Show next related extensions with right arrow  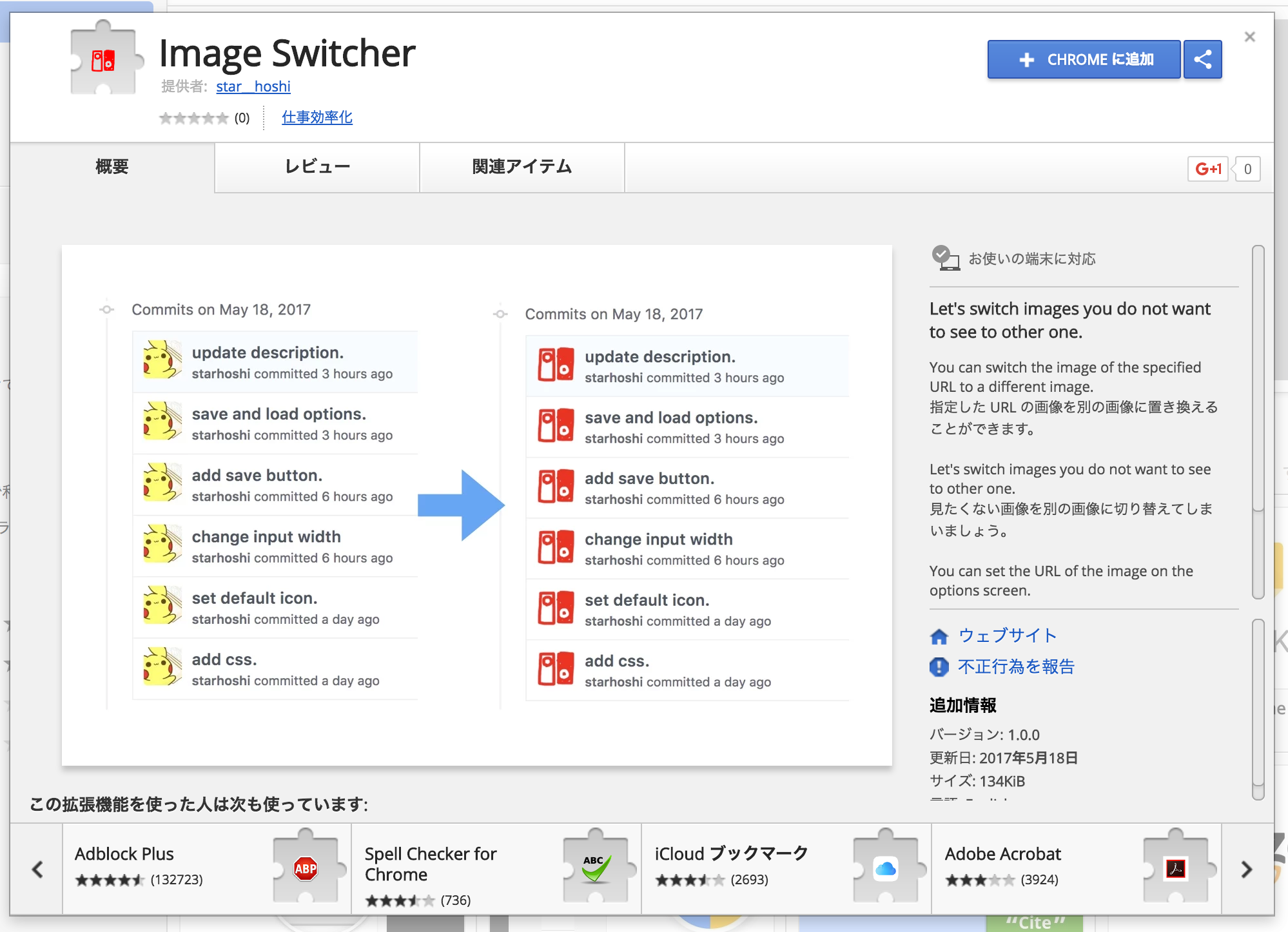click(x=1247, y=869)
